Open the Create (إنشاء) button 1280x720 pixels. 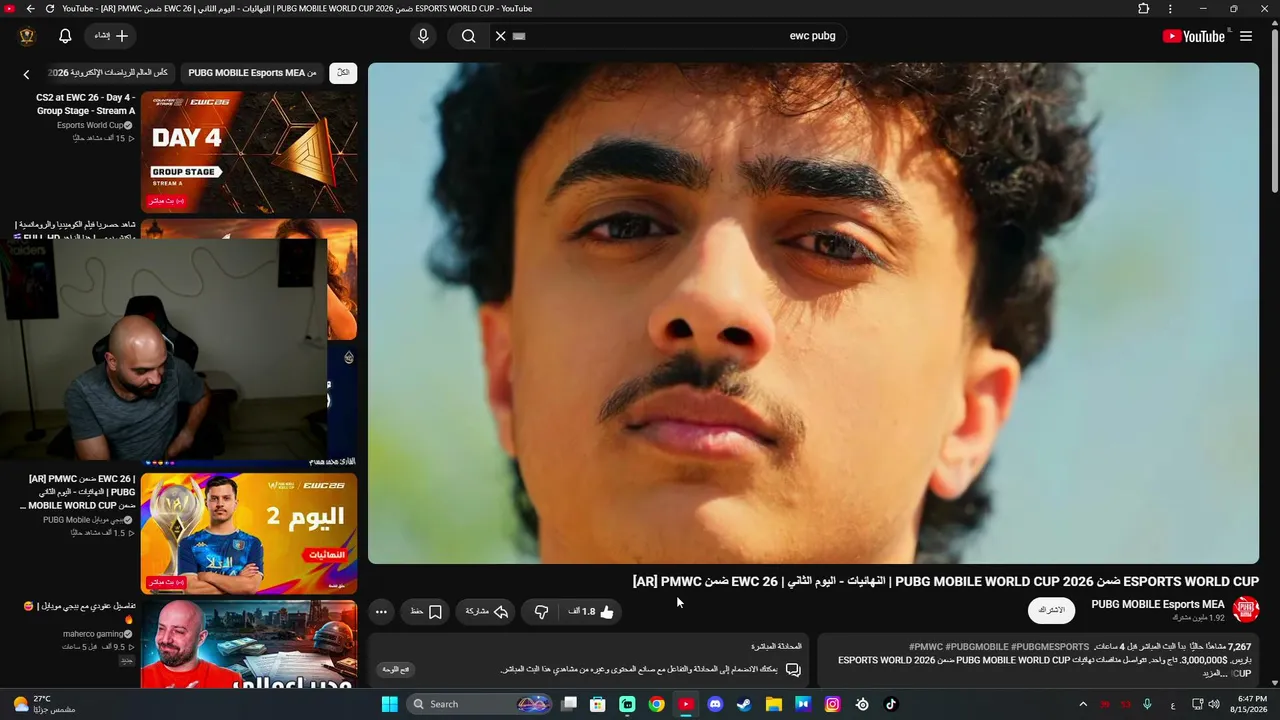(111, 36)
